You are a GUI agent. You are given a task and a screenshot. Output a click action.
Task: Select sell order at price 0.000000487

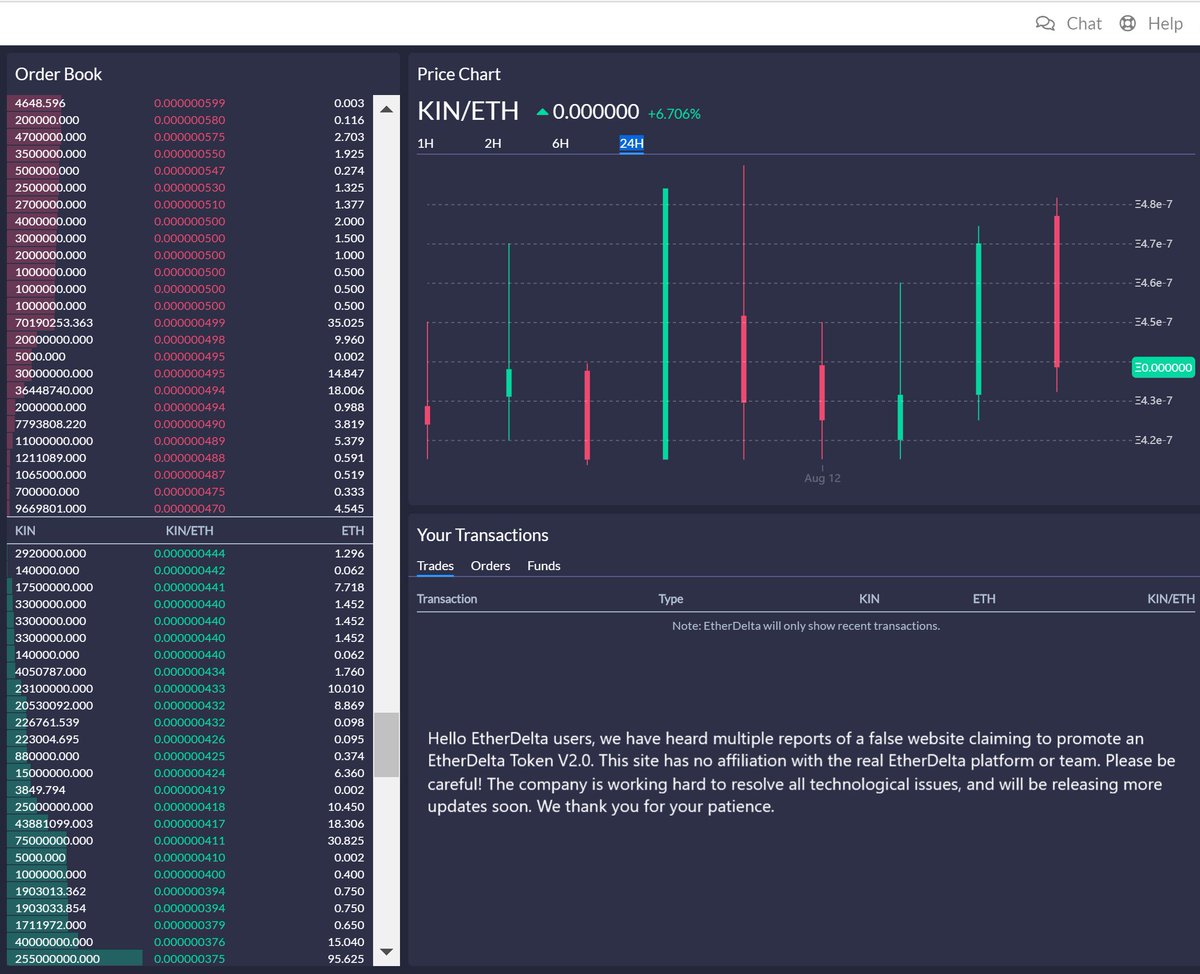pyautogui.click(x=190, y=475)
